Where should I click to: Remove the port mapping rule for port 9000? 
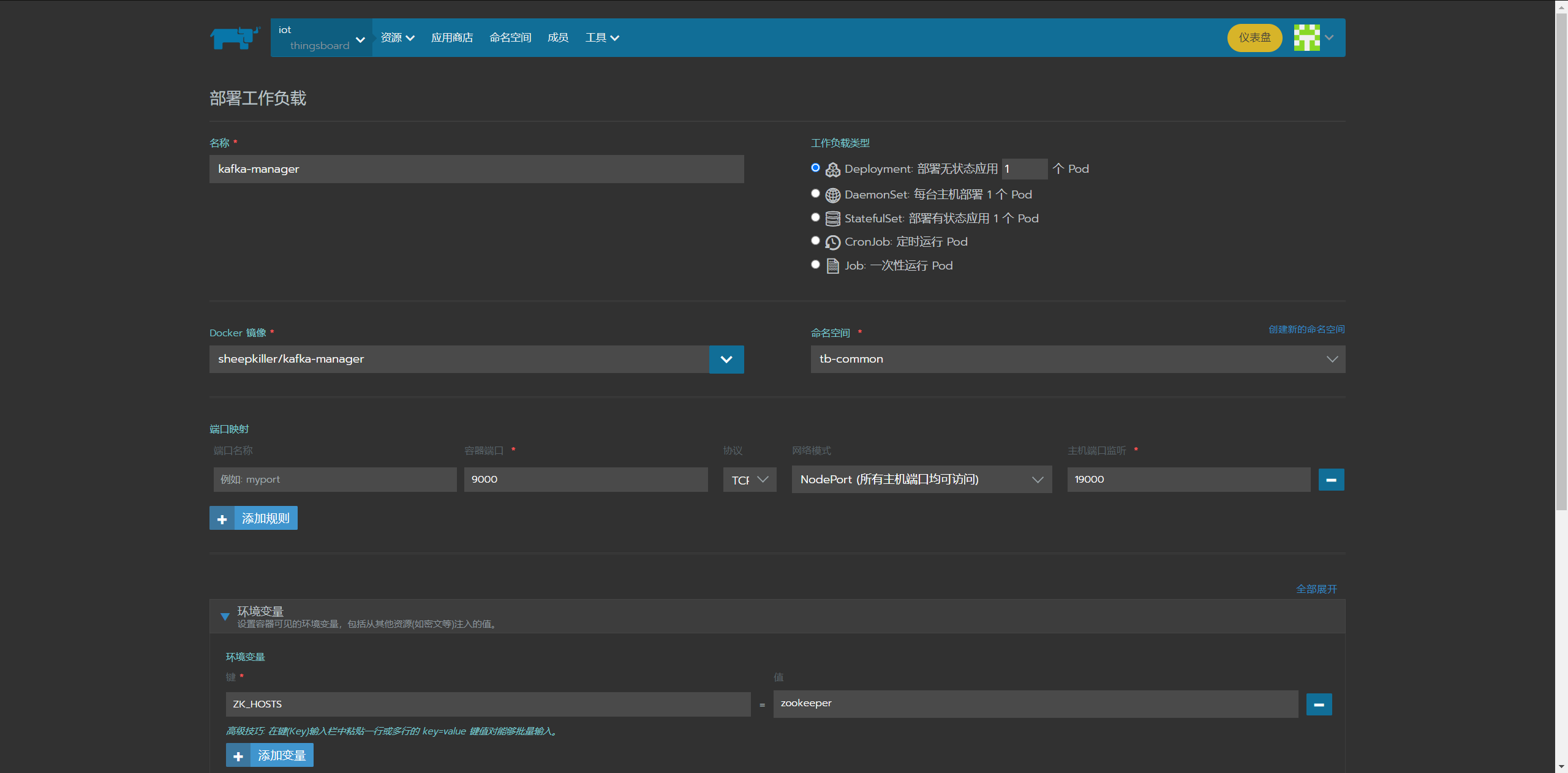pyautogui.click(x=1331, y=480)
